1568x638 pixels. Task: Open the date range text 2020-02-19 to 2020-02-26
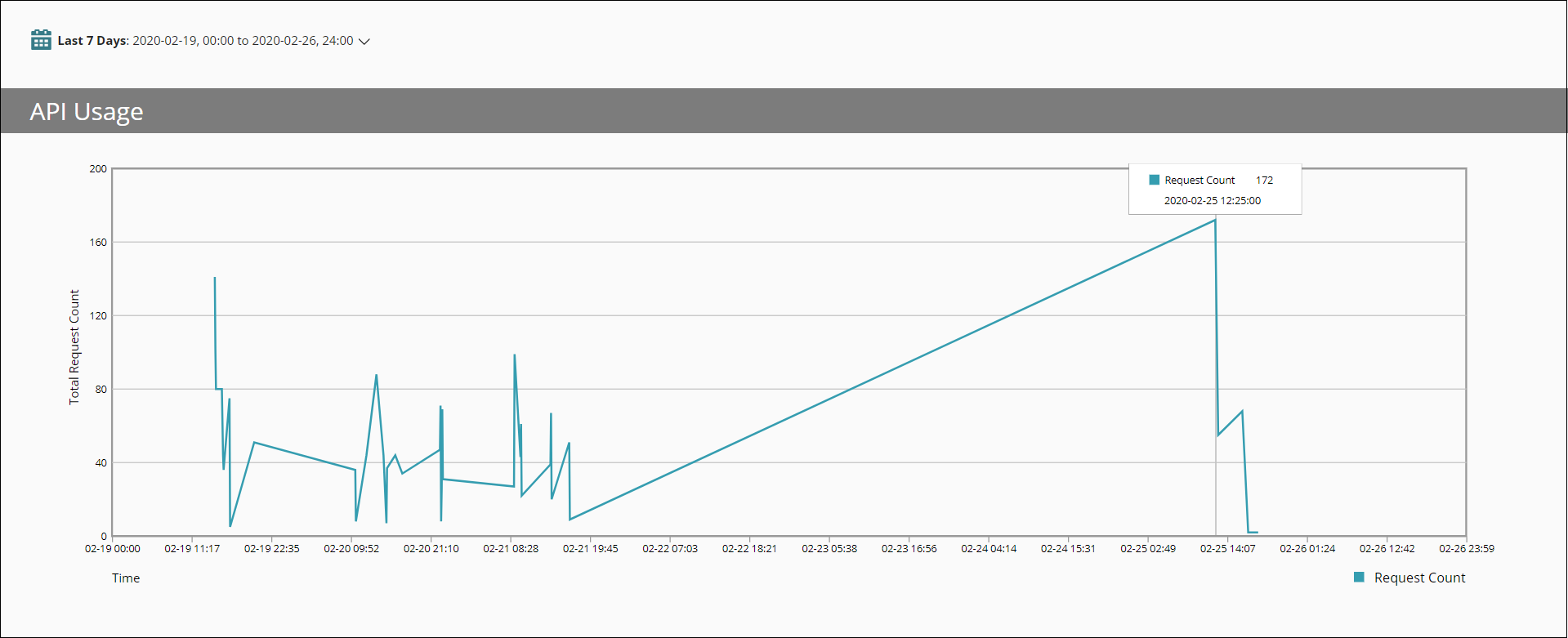tap(243, 41)
